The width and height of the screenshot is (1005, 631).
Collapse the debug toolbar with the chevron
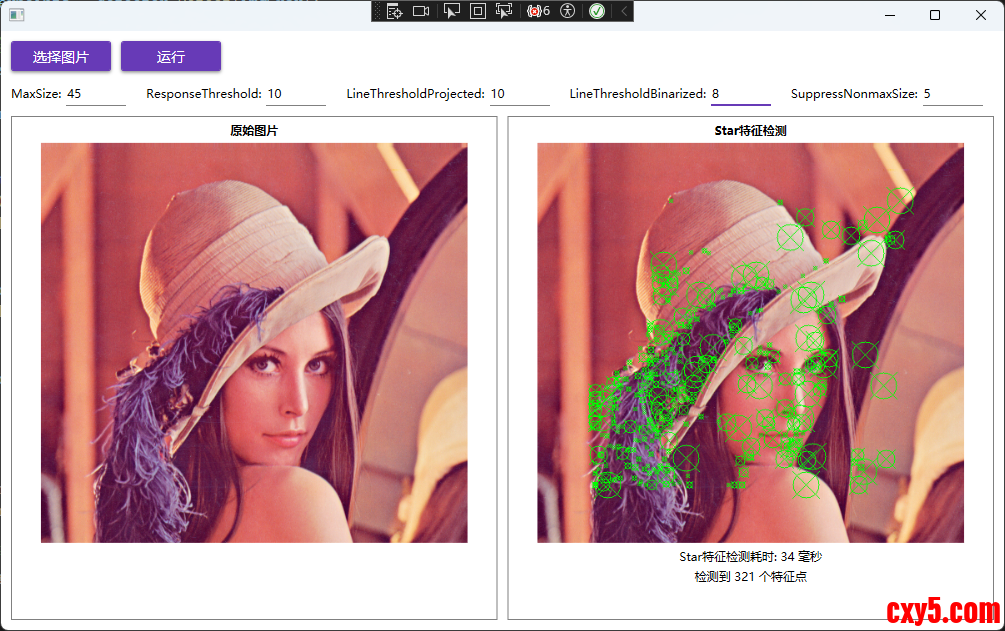click(x=624, y=11)
